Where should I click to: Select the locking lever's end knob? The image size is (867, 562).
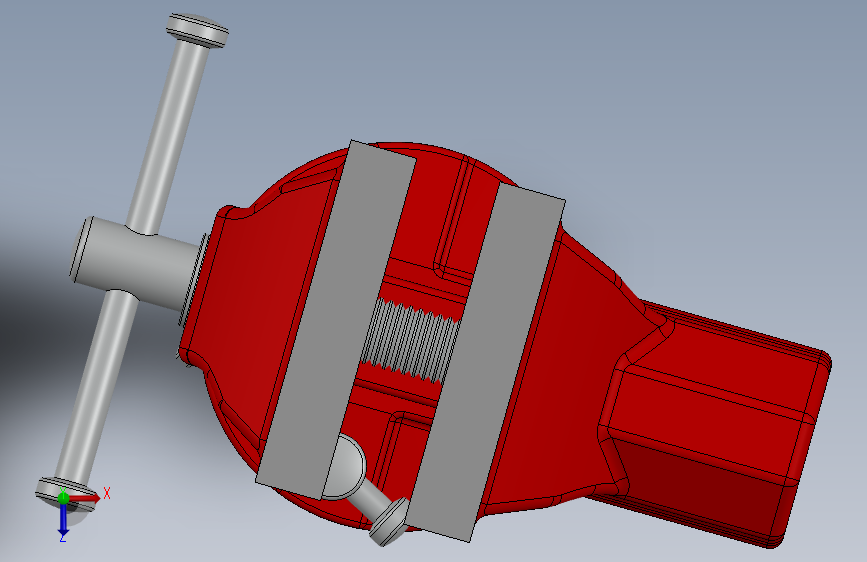[388, 522]
